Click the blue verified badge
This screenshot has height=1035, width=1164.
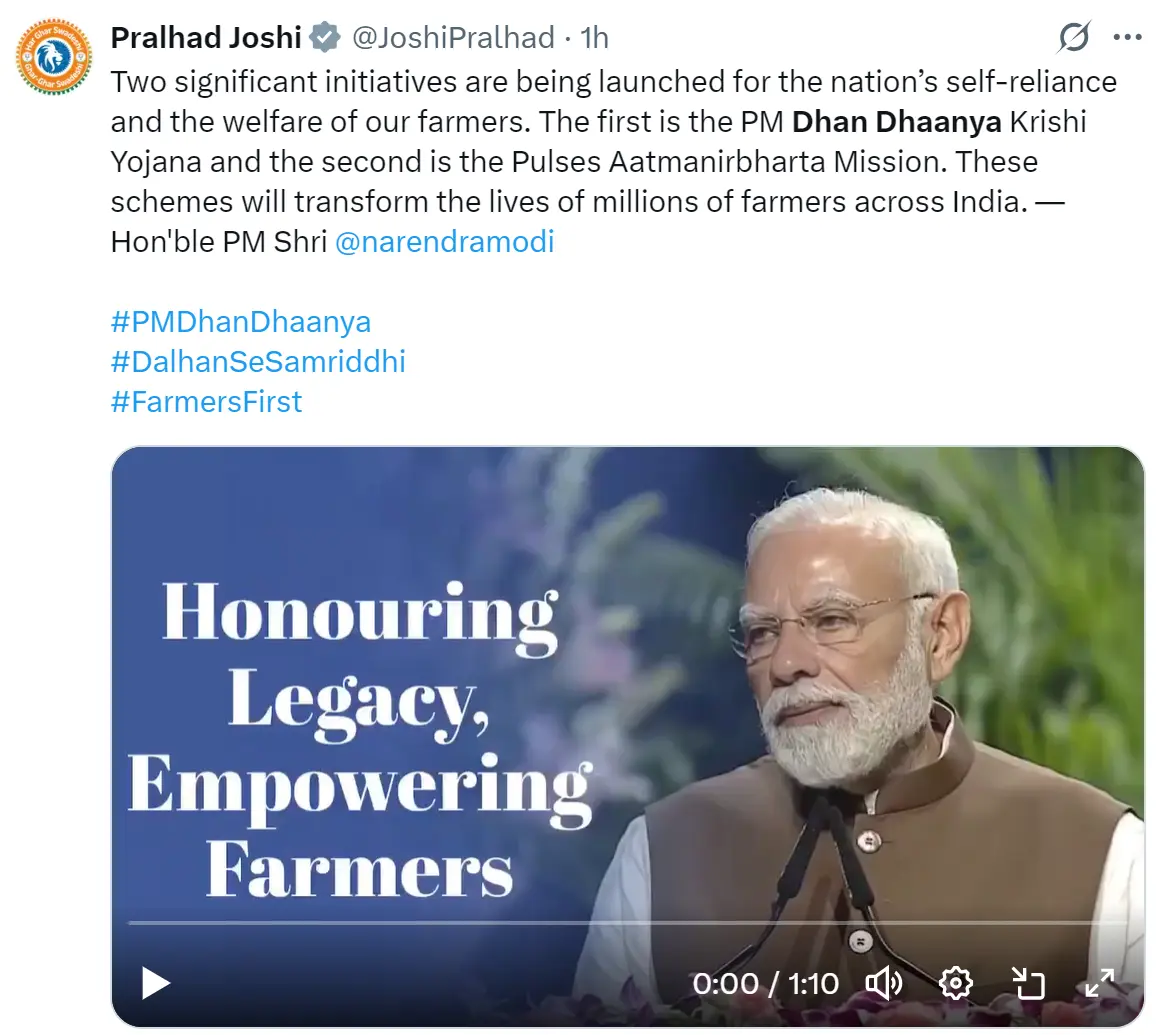323,38
